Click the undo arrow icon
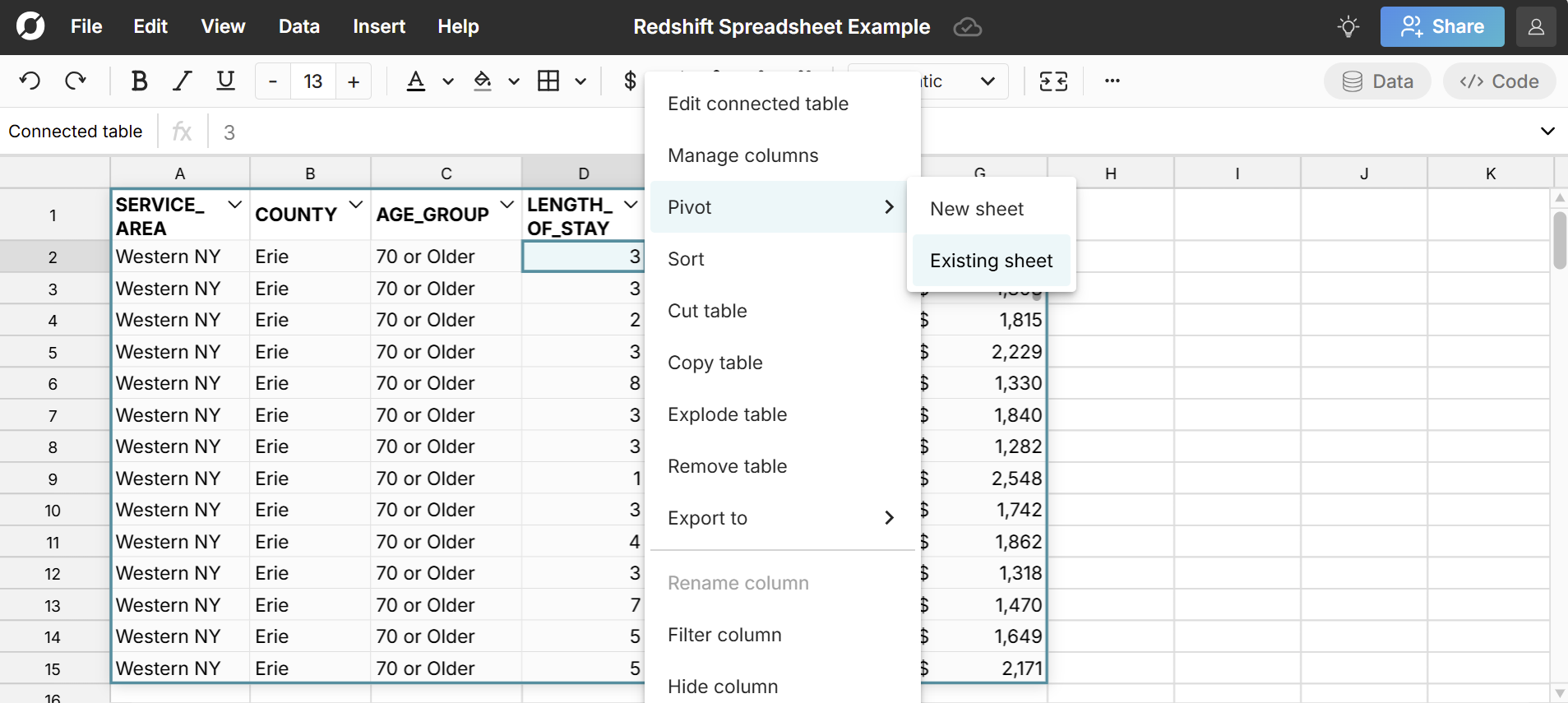The width and height of the screenshot is (1568, 703). [x=30, y=81]
